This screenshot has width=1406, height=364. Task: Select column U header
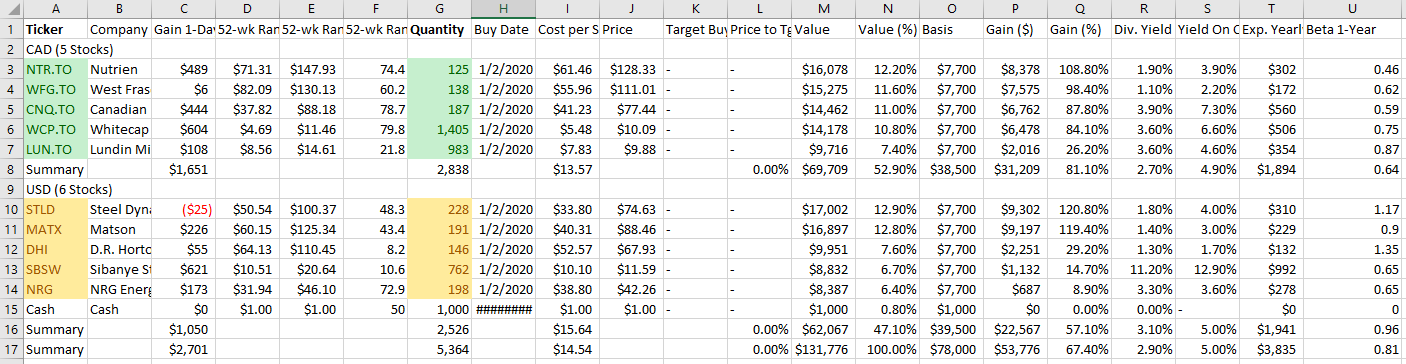point(1354,10)
